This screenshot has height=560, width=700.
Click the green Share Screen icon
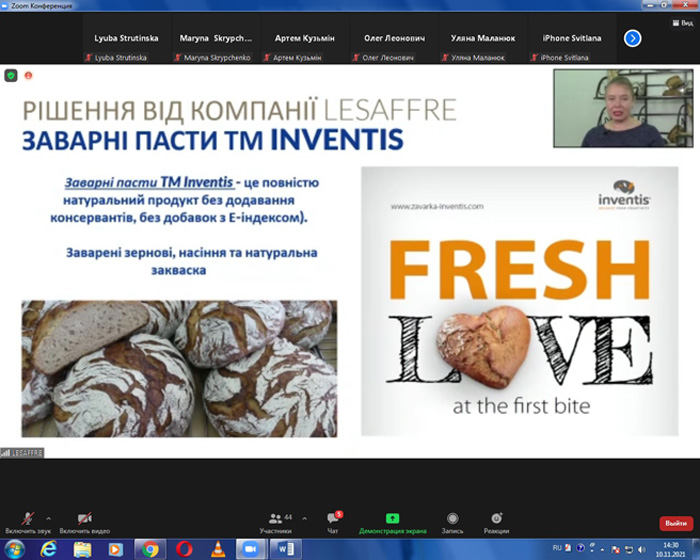click(x=392, y=518)
